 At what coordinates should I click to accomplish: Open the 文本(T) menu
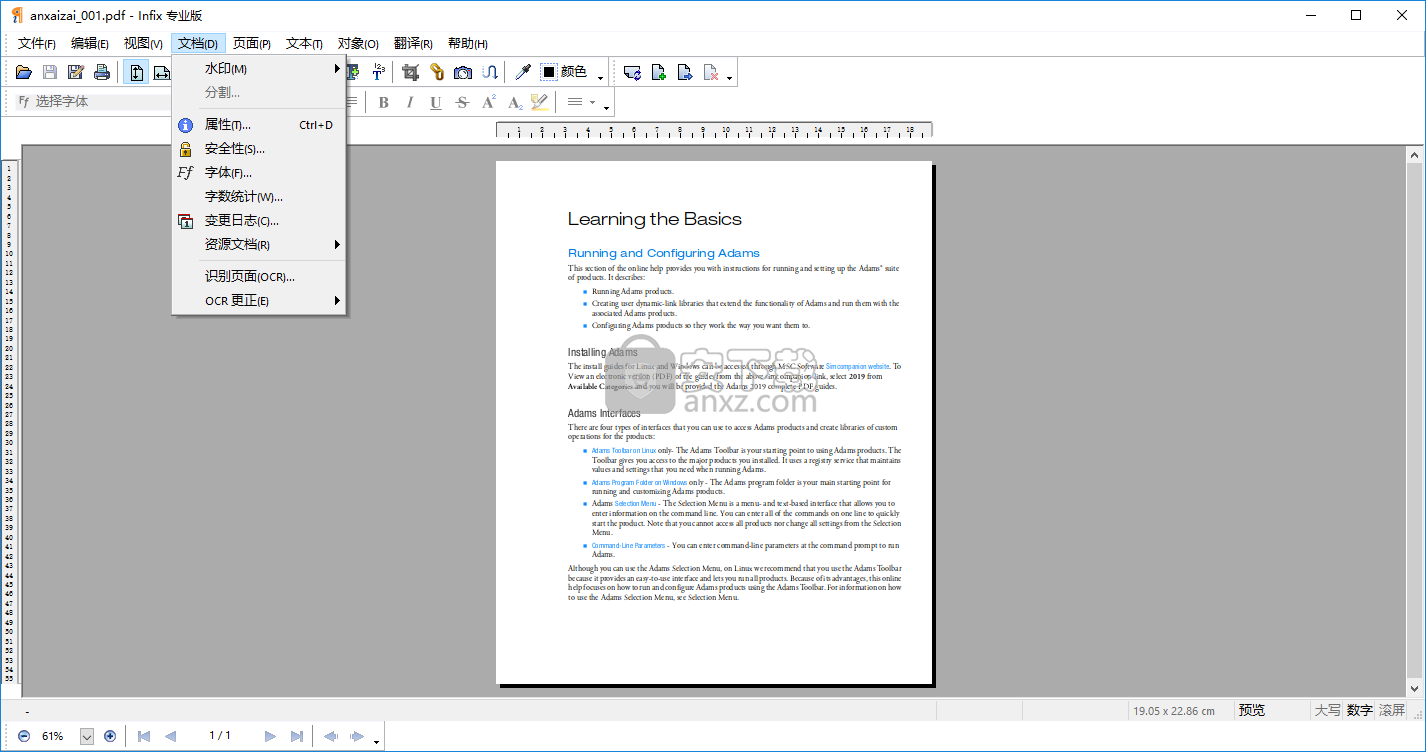(x=304, y=43)
